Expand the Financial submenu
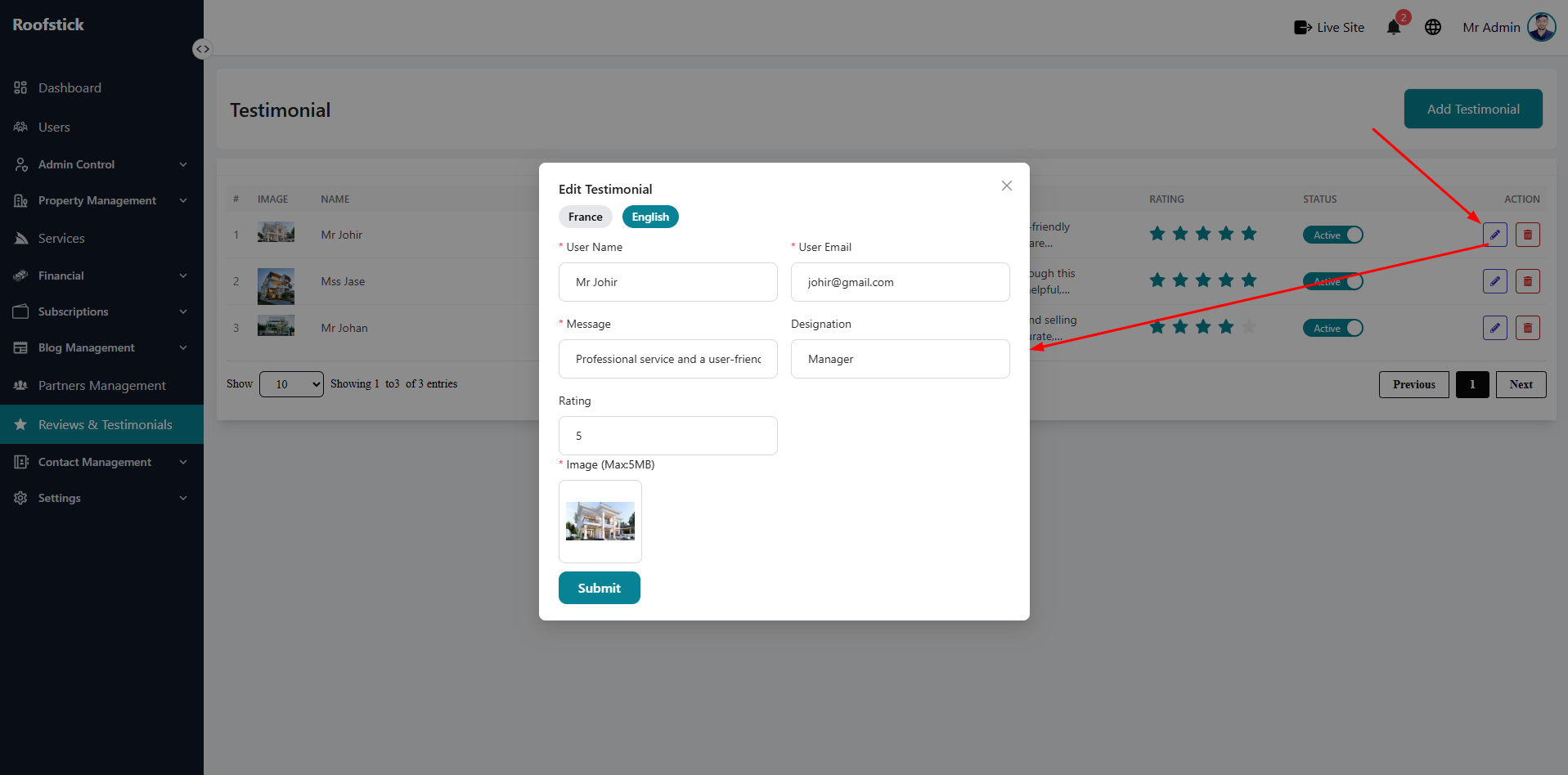The height and width of the screenshot is (775, 1568). (x=101, y=276)
